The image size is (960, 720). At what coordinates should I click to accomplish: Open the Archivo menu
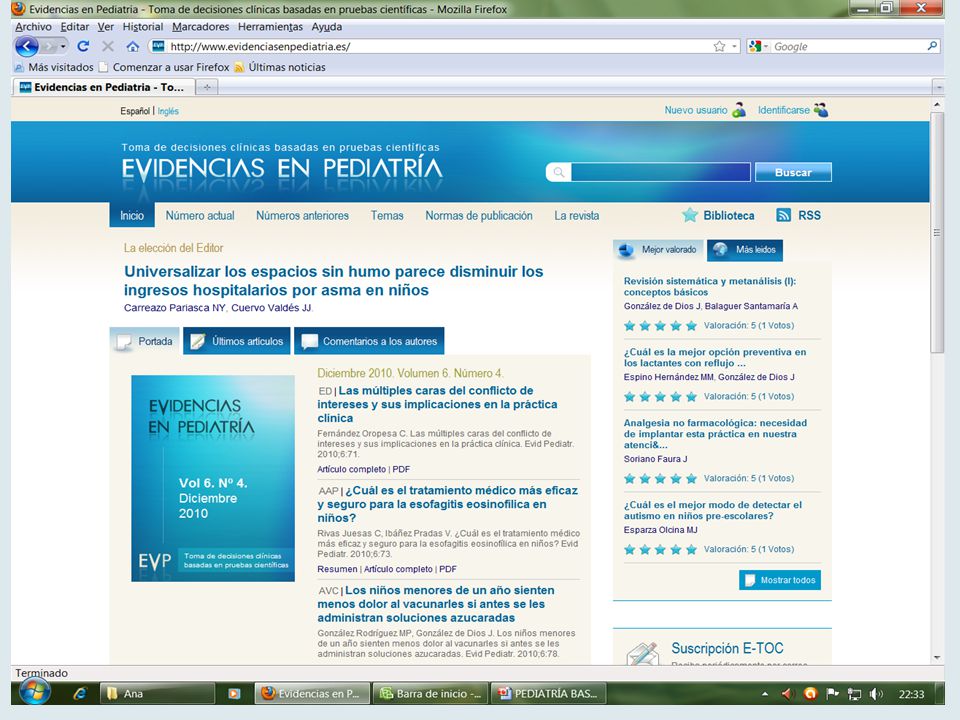pos(33,27)
